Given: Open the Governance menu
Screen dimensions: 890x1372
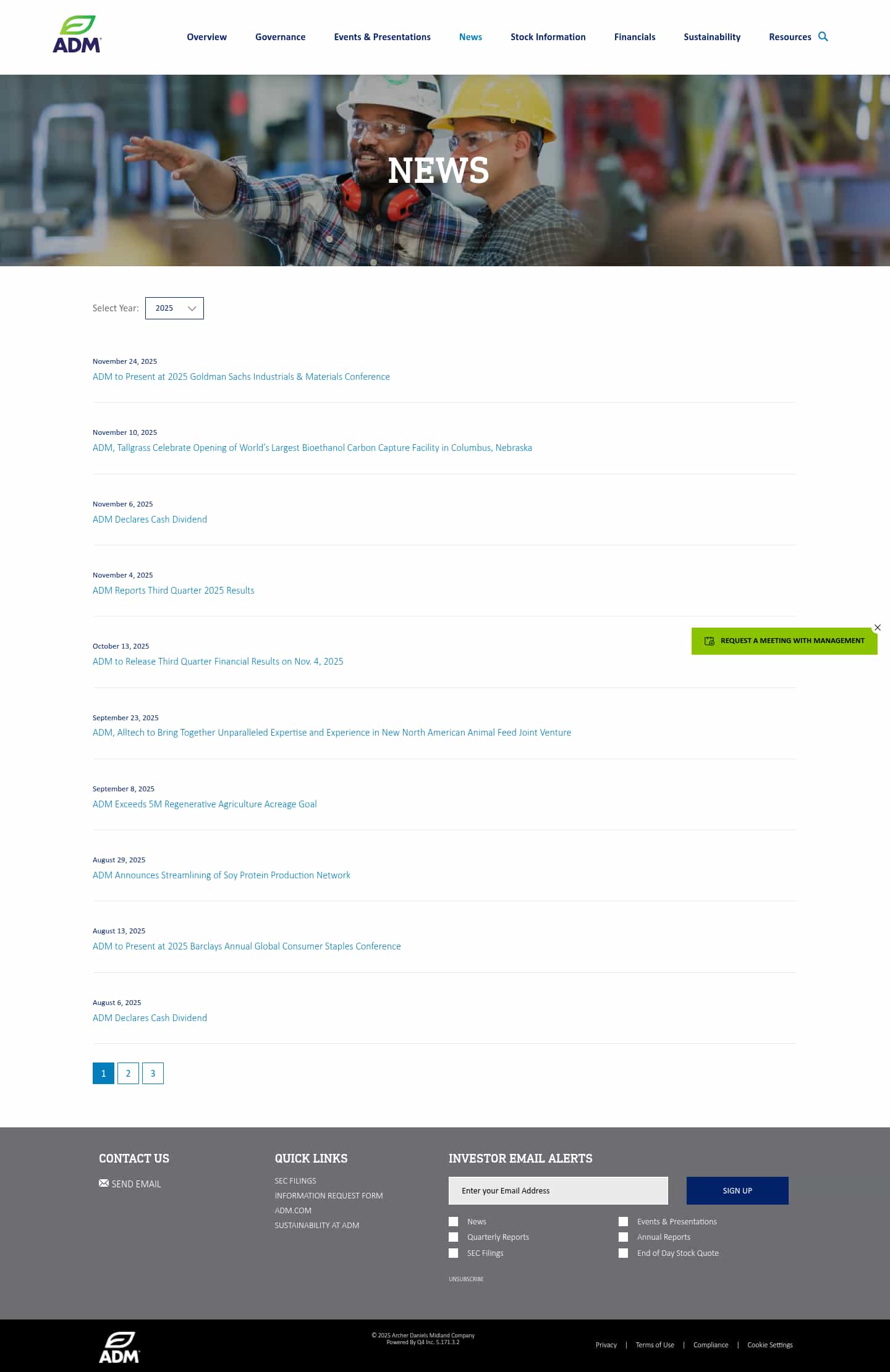Looking at the screenshot, I should [281, 37].
